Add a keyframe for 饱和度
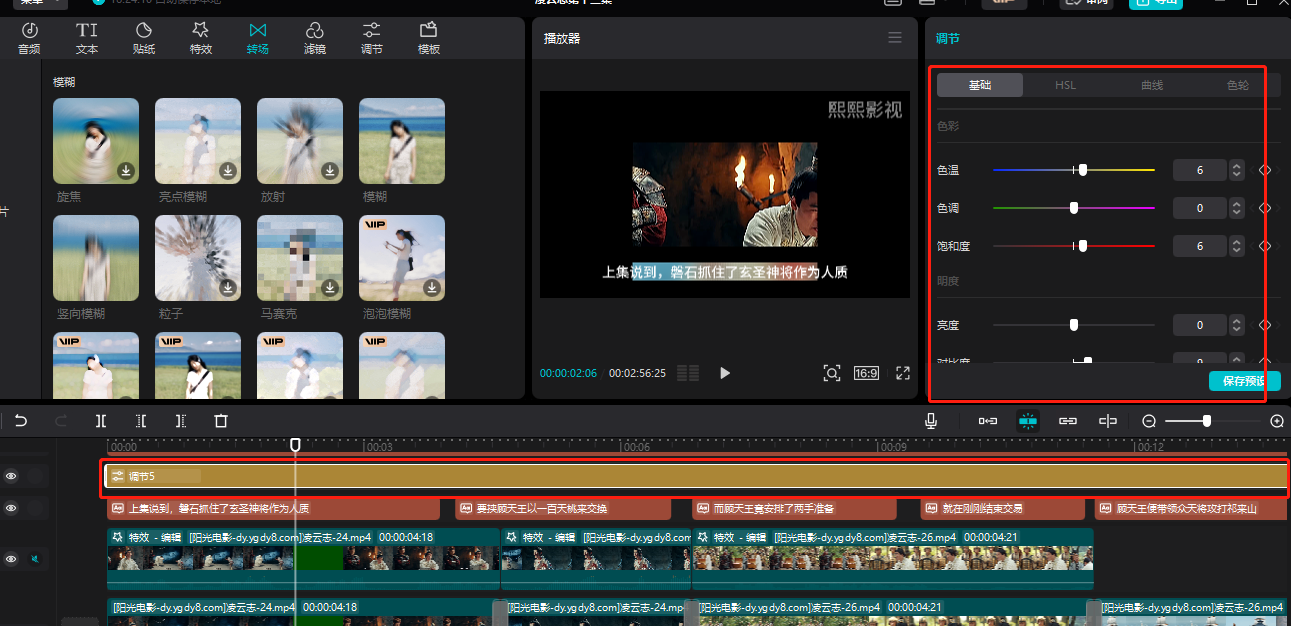This screenshot has width=1291, height=626. coord(1265,245)
